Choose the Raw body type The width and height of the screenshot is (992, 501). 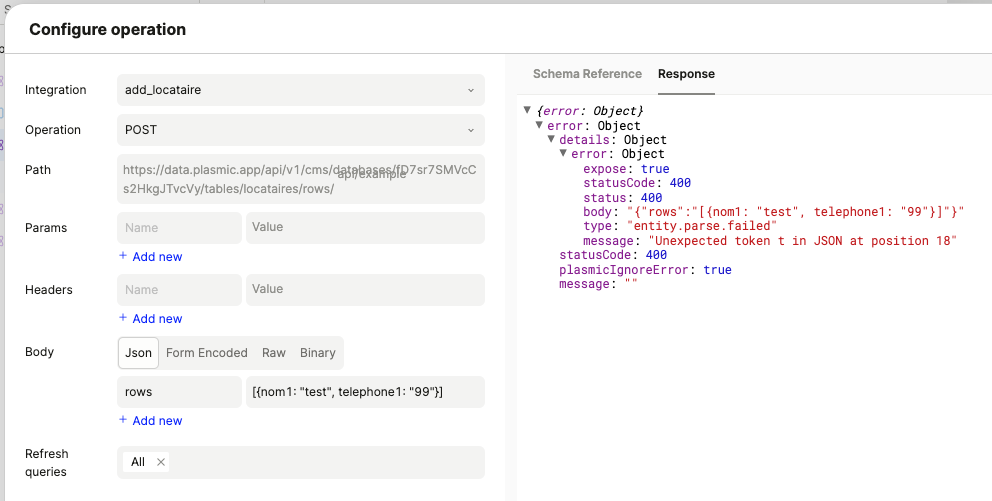coord(274,353)
